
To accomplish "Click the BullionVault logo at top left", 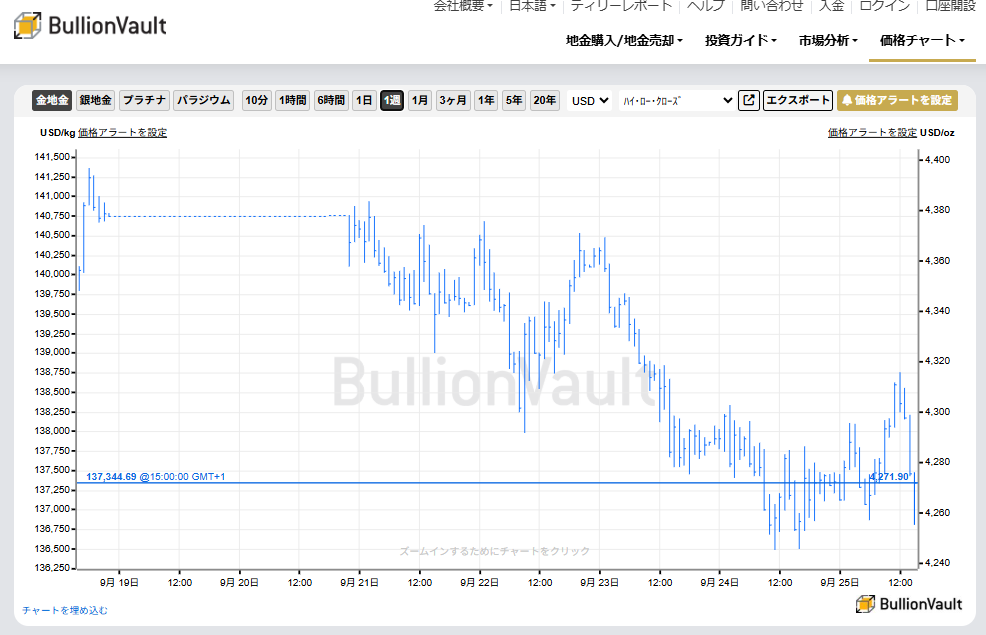I will (90, 26).
